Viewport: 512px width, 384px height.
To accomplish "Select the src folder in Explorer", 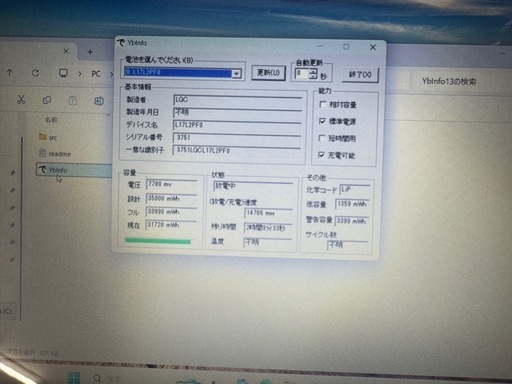I will (x=48, y=137).
